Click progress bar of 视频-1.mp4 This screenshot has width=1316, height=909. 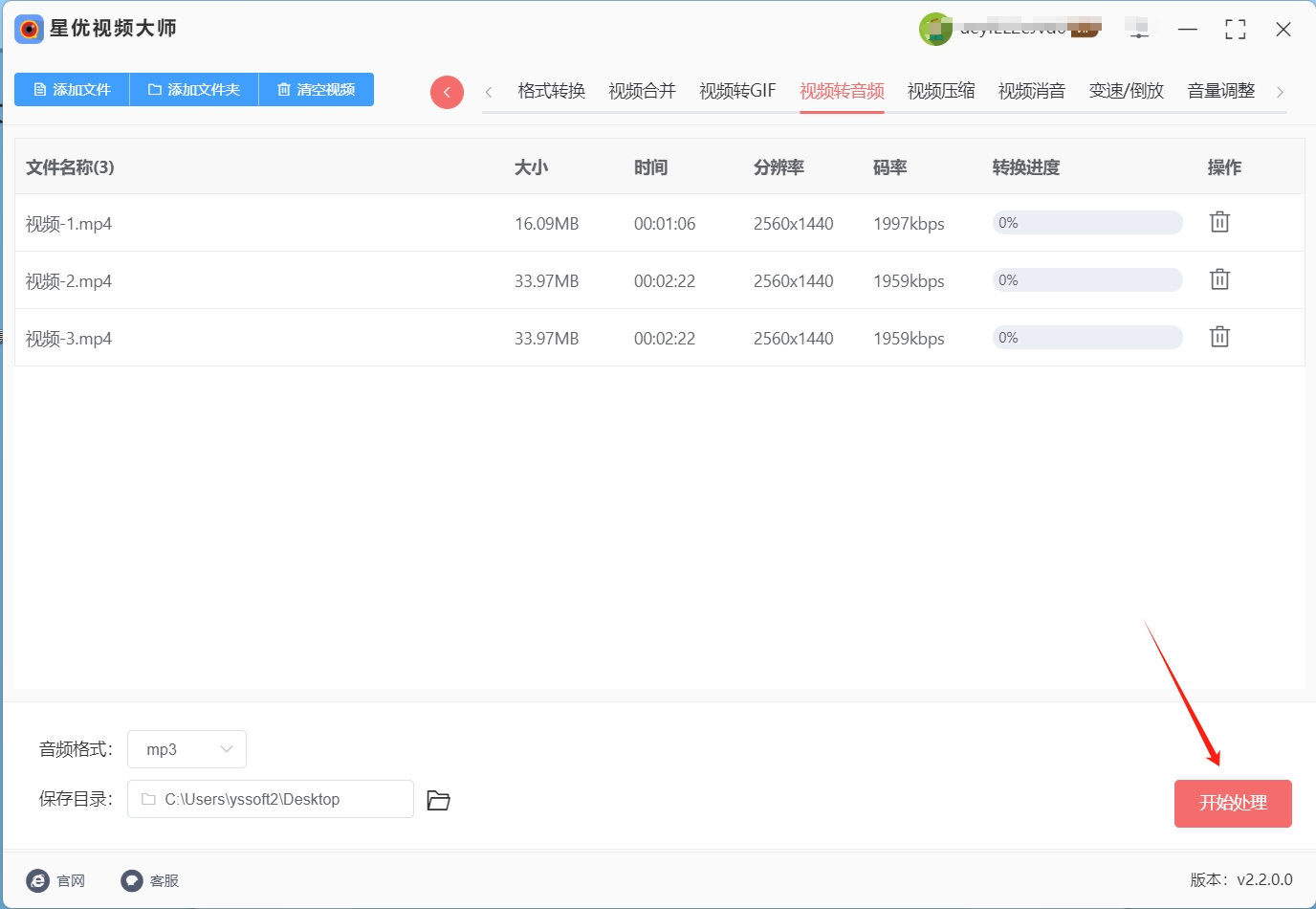coord(1087,223)
